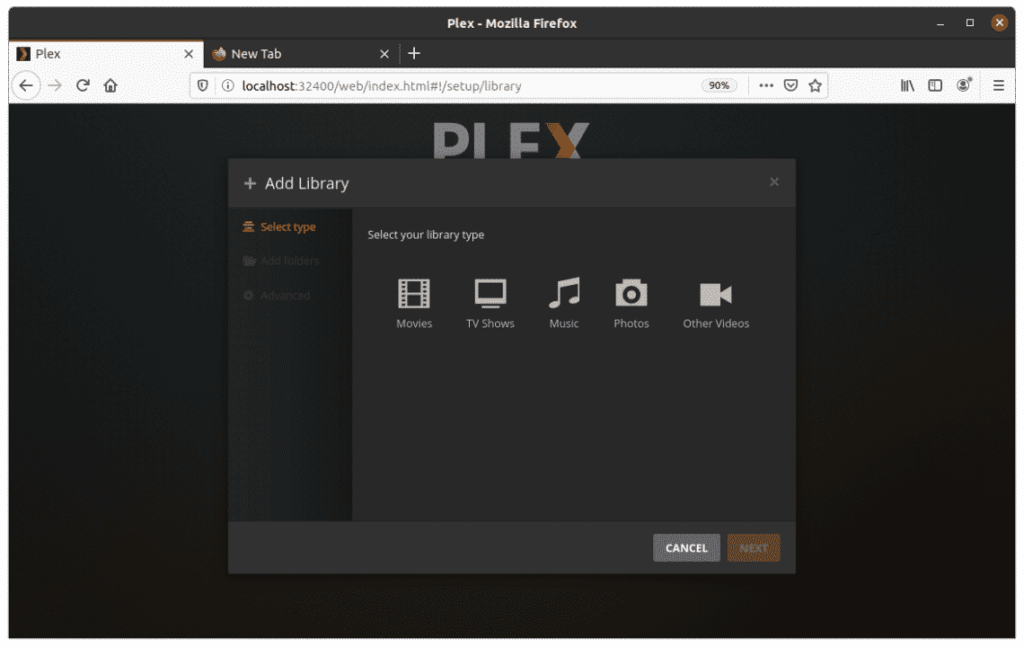Open the Firefox library menu
Viewport: 1024px width, 647px height.
(x=907, y=86)
